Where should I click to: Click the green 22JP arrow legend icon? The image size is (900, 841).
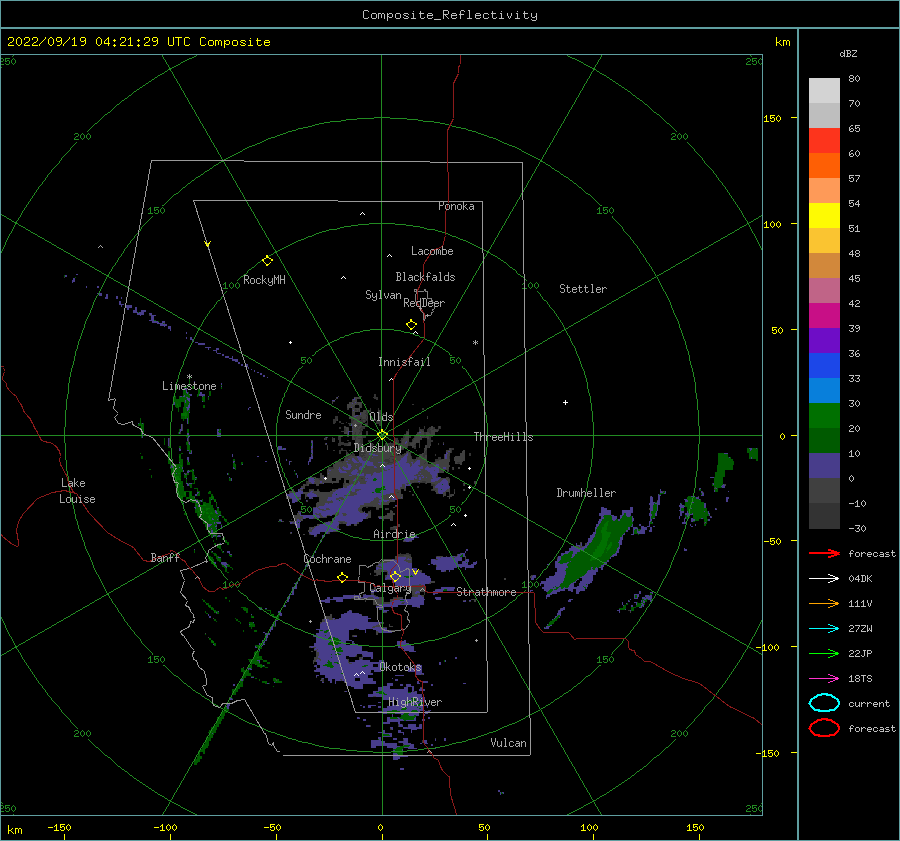[x=824, y=653]
